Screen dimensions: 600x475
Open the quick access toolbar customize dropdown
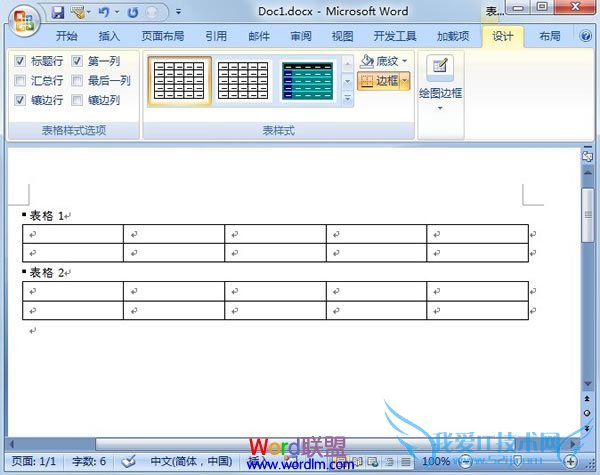point(178,13)
